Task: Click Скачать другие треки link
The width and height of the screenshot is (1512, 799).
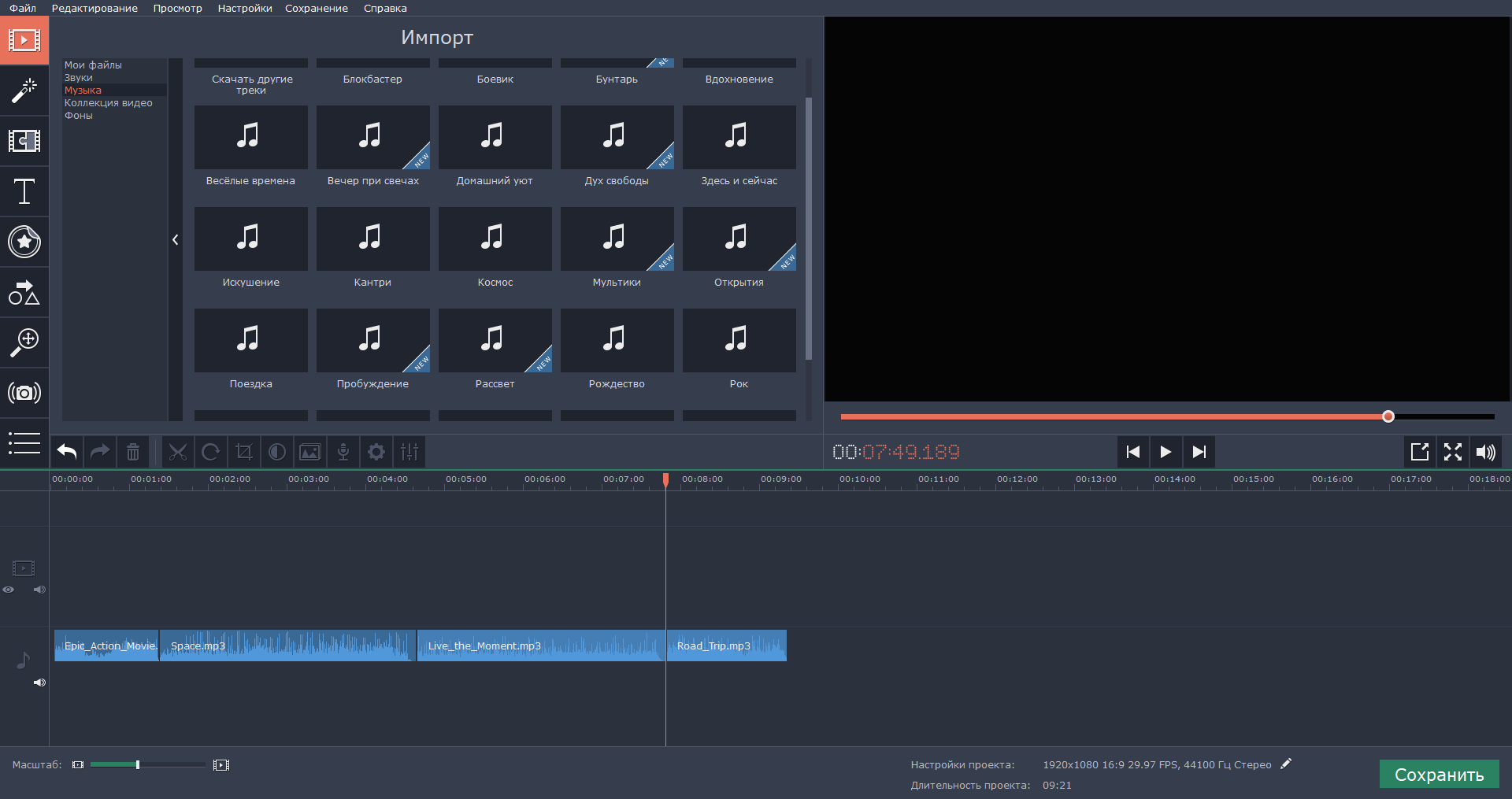Action: (252, 84)
